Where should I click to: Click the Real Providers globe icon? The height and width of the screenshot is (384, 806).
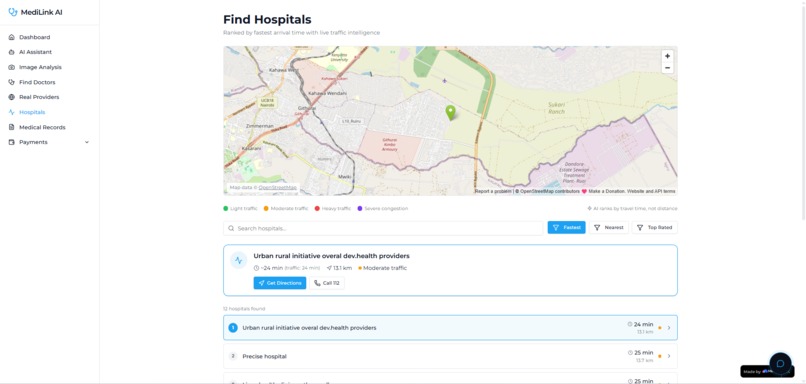click(x=11, y=97)
